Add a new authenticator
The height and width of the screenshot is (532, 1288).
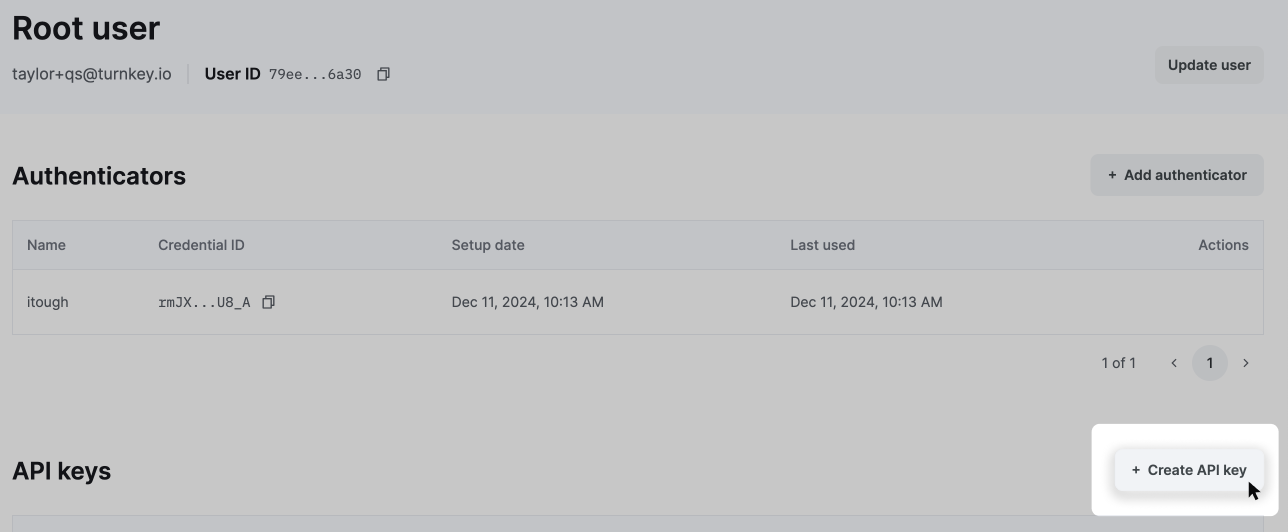(1177, 175)
